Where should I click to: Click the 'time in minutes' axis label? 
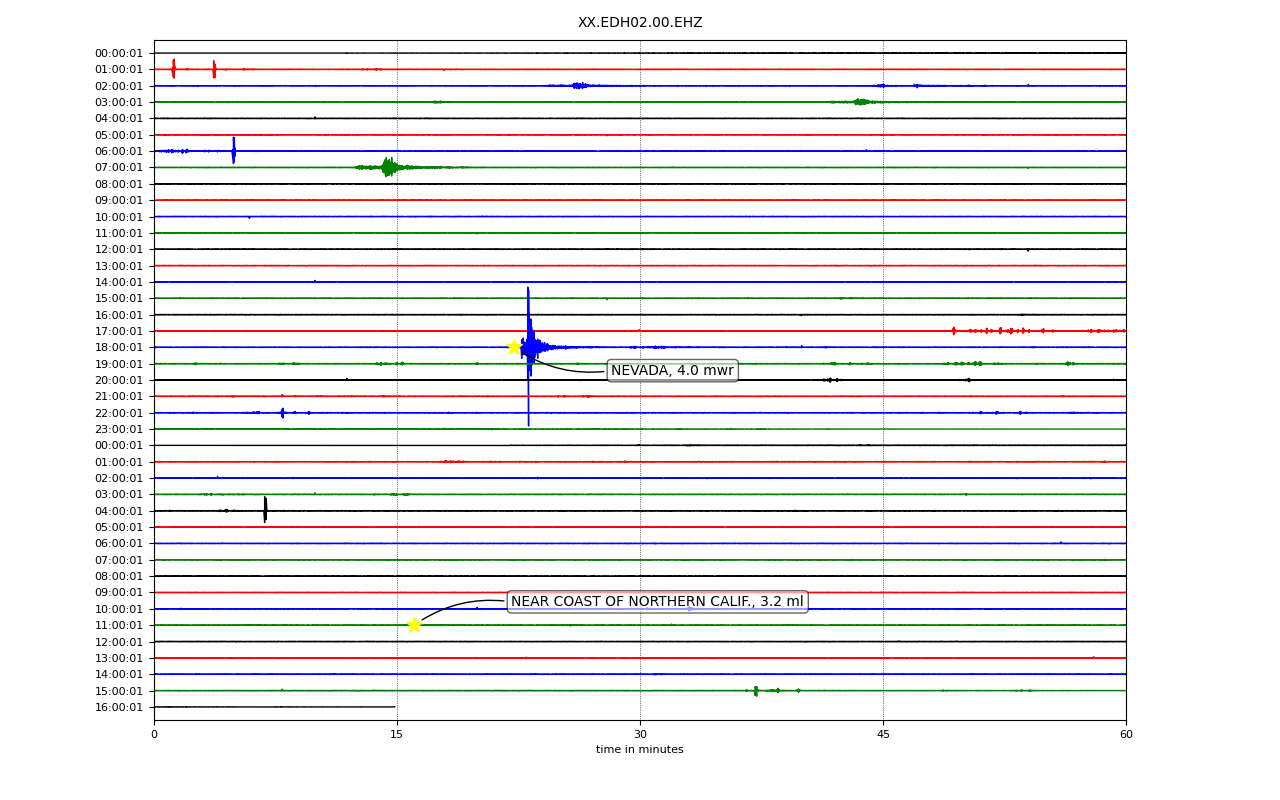pyautogui.click(x=640, y=750)
